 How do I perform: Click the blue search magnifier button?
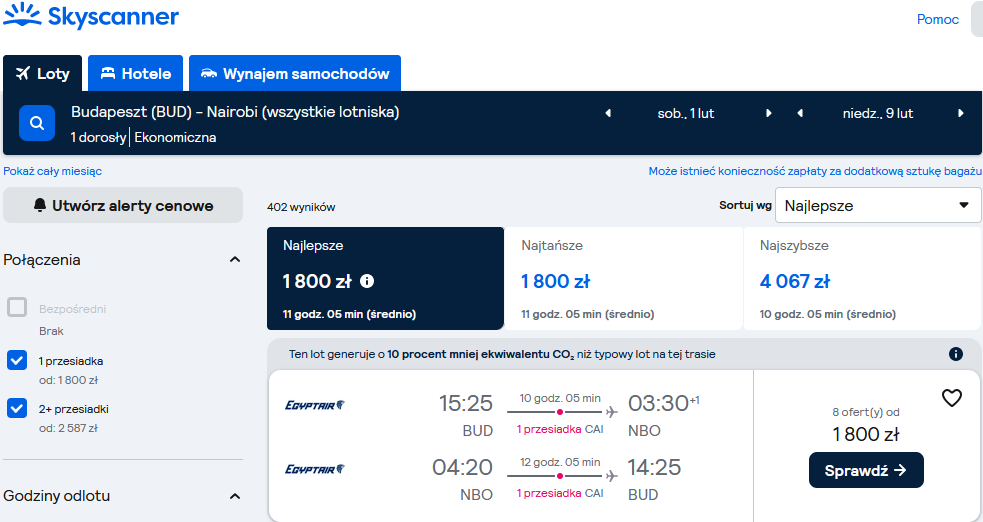coord(37,123)
